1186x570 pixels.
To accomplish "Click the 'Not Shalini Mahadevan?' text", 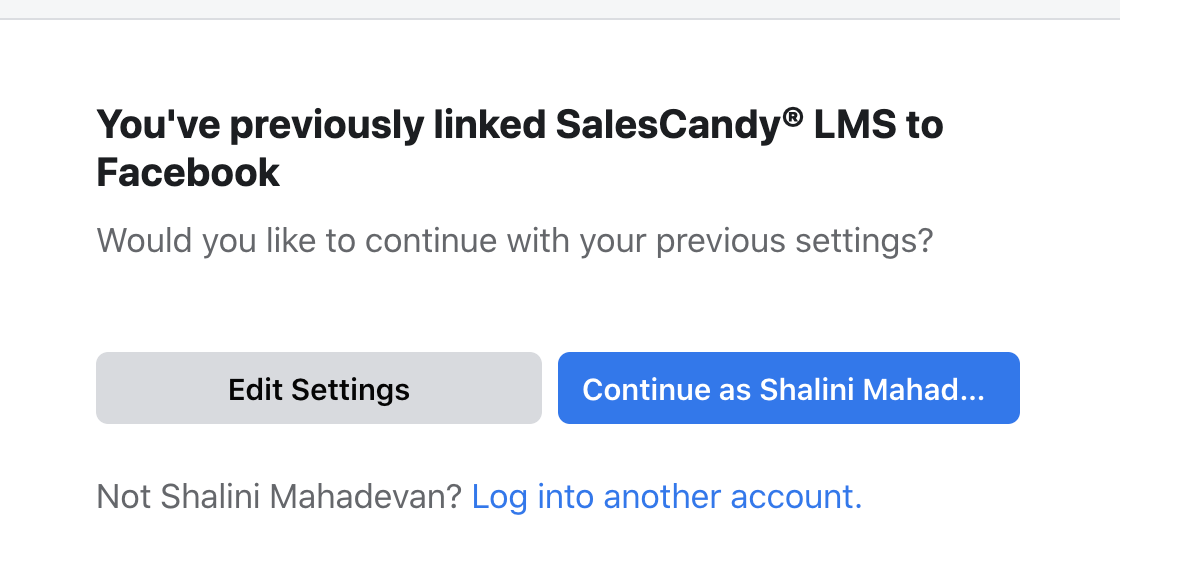I will click(279, 496).
